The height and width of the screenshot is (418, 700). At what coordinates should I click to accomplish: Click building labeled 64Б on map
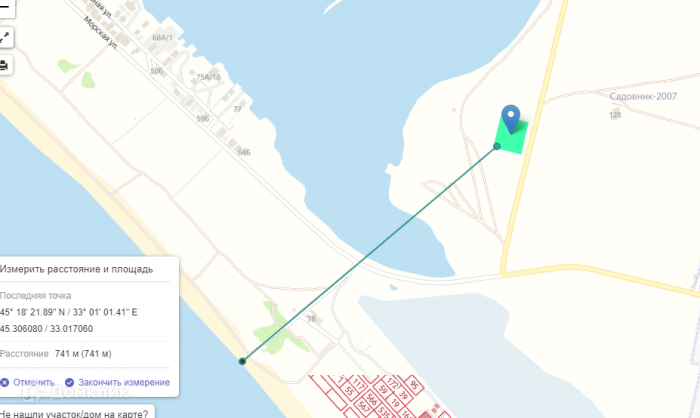coord(244,152)
